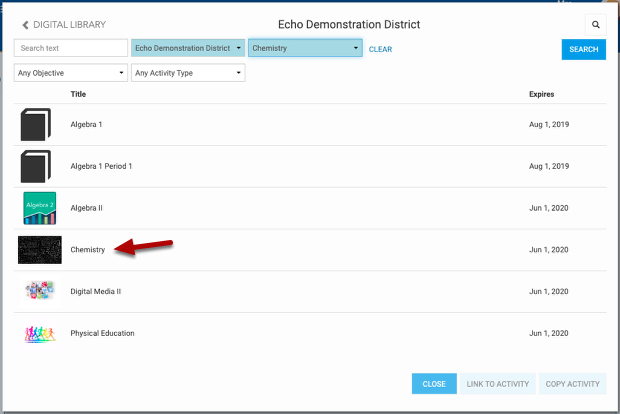Open the Any Activity Type dropdown
Image resolution: width=620 pixels, height=414 pixels.
coord(188,73)
